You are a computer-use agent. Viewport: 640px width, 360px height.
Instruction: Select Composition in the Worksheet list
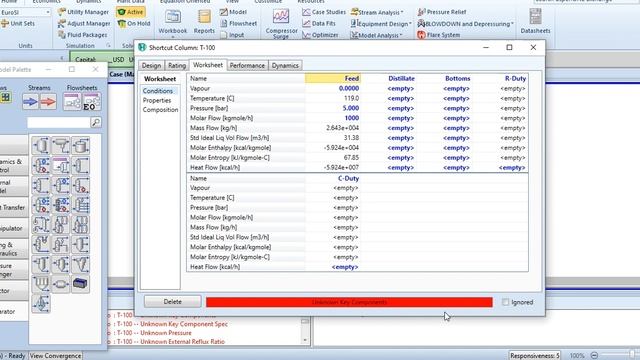point(160,109)
